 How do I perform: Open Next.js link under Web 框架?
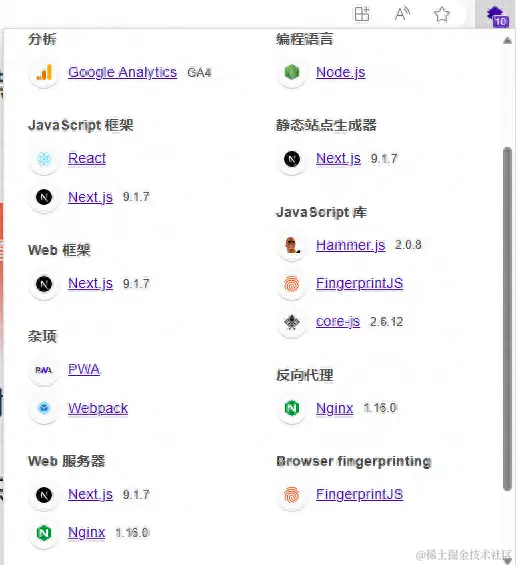(x=90, y=284)
